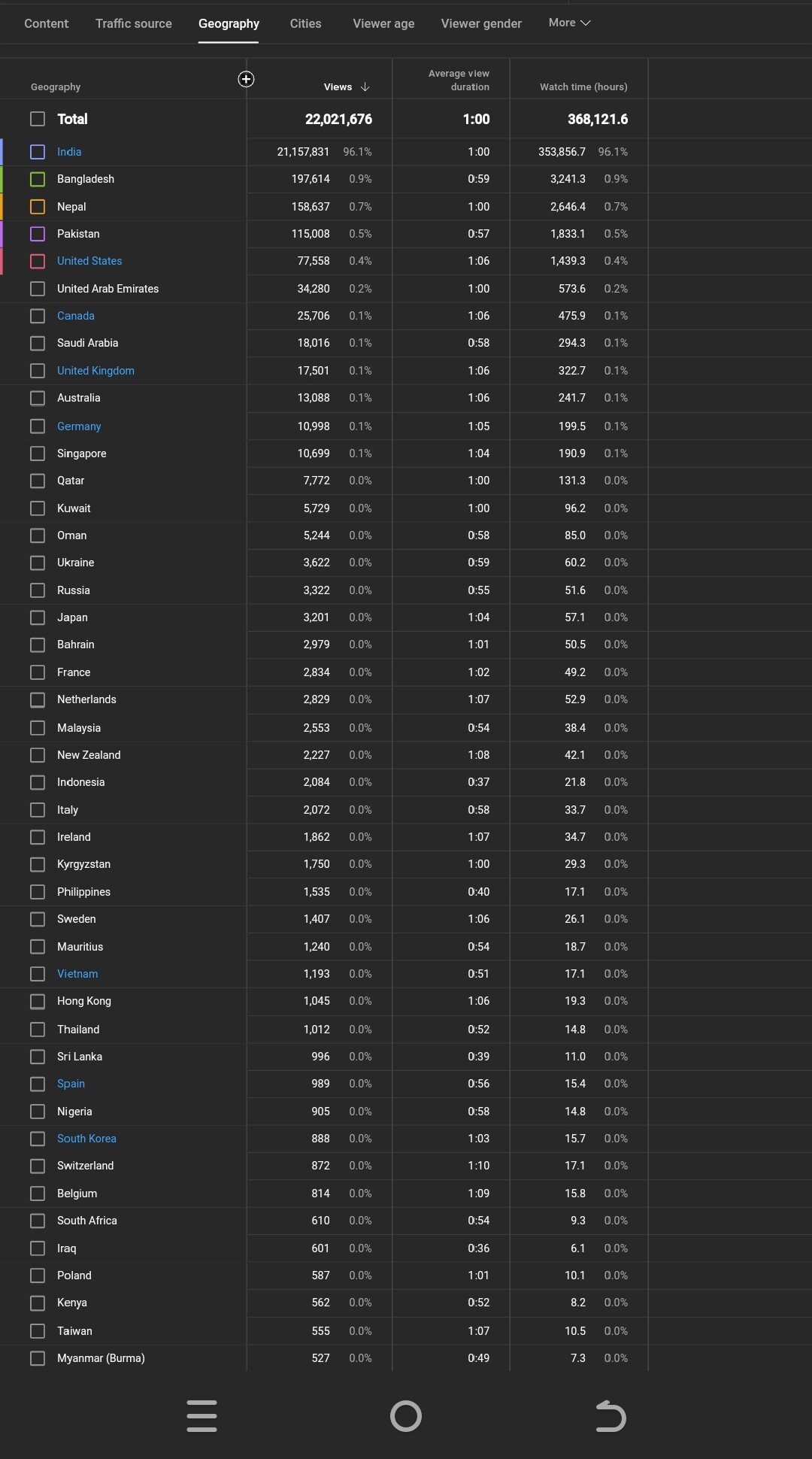Tap the Android recent apps menu icon
Image resolution: width=812 pixels, height=1459 pixels.
pyautogui.click(x=201, y=1416)
